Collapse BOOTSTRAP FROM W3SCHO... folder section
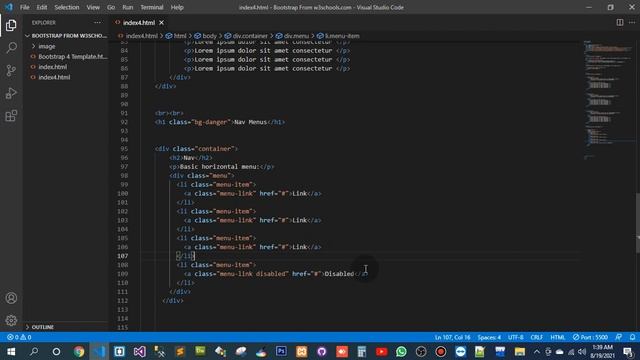The image size is (640, 360). point(66,36)
